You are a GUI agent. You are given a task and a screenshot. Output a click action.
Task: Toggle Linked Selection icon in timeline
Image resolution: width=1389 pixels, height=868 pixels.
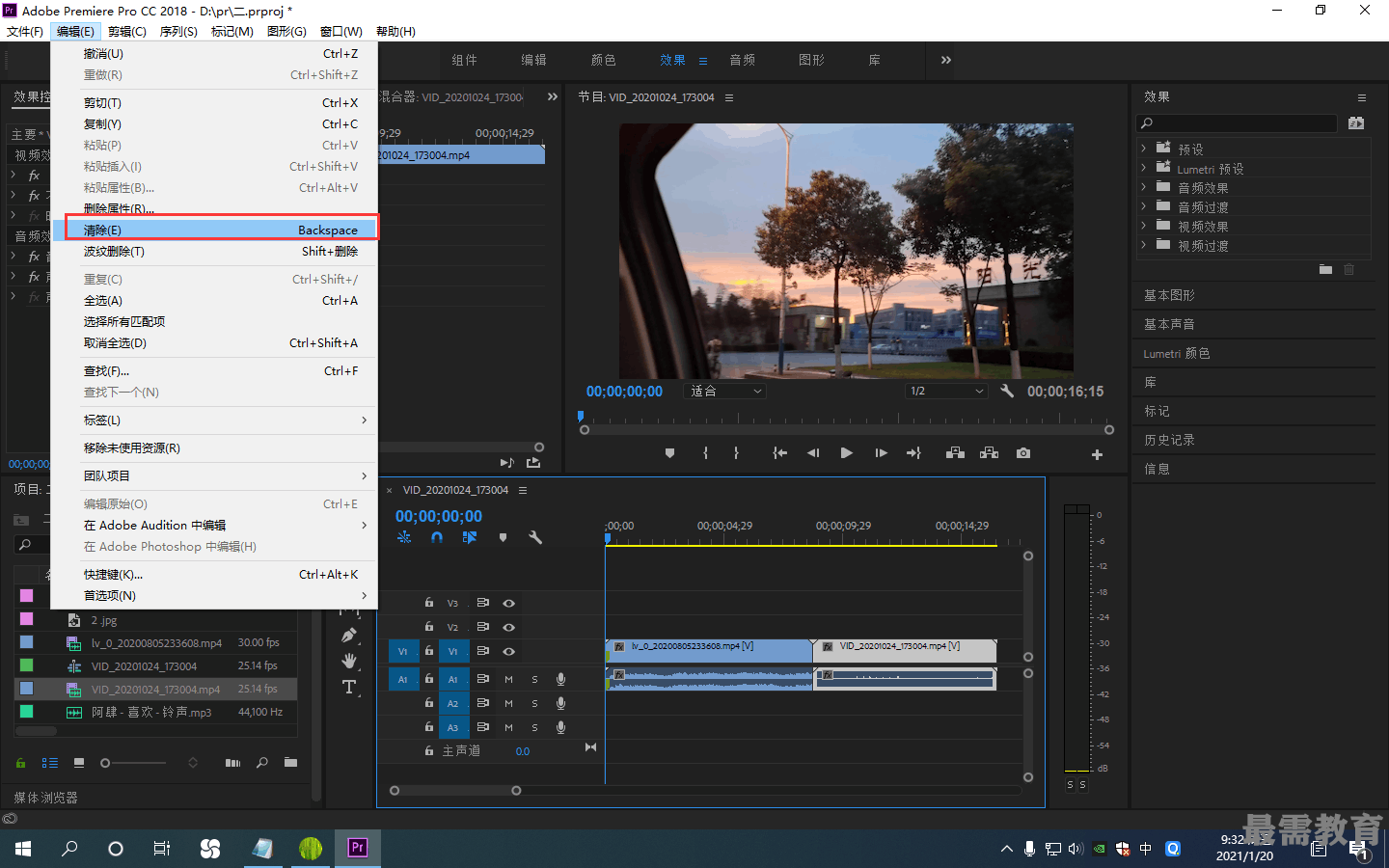(470, 537)
